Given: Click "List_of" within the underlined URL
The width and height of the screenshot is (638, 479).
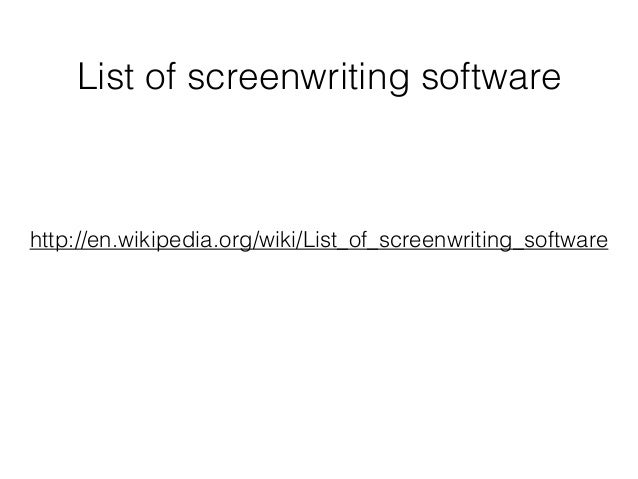Looking at the screenshot, I should tap(335, 240).
